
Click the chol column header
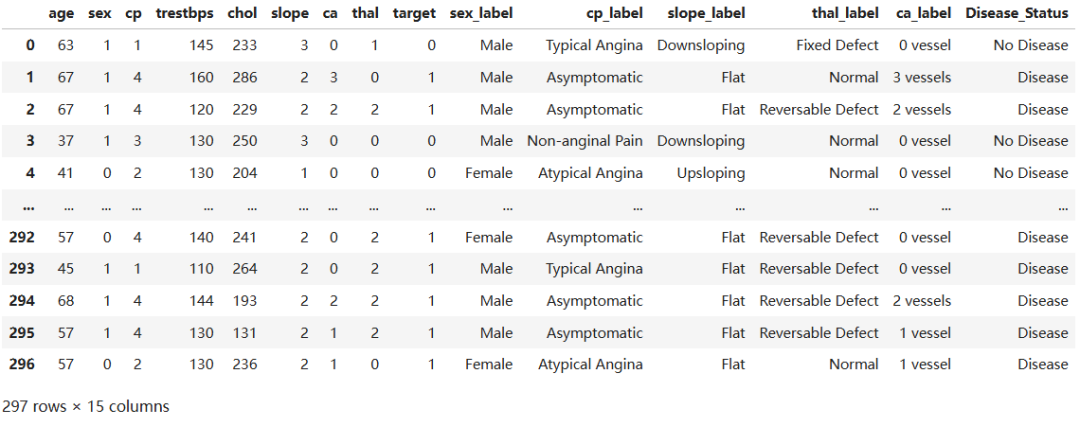(243, 14)
